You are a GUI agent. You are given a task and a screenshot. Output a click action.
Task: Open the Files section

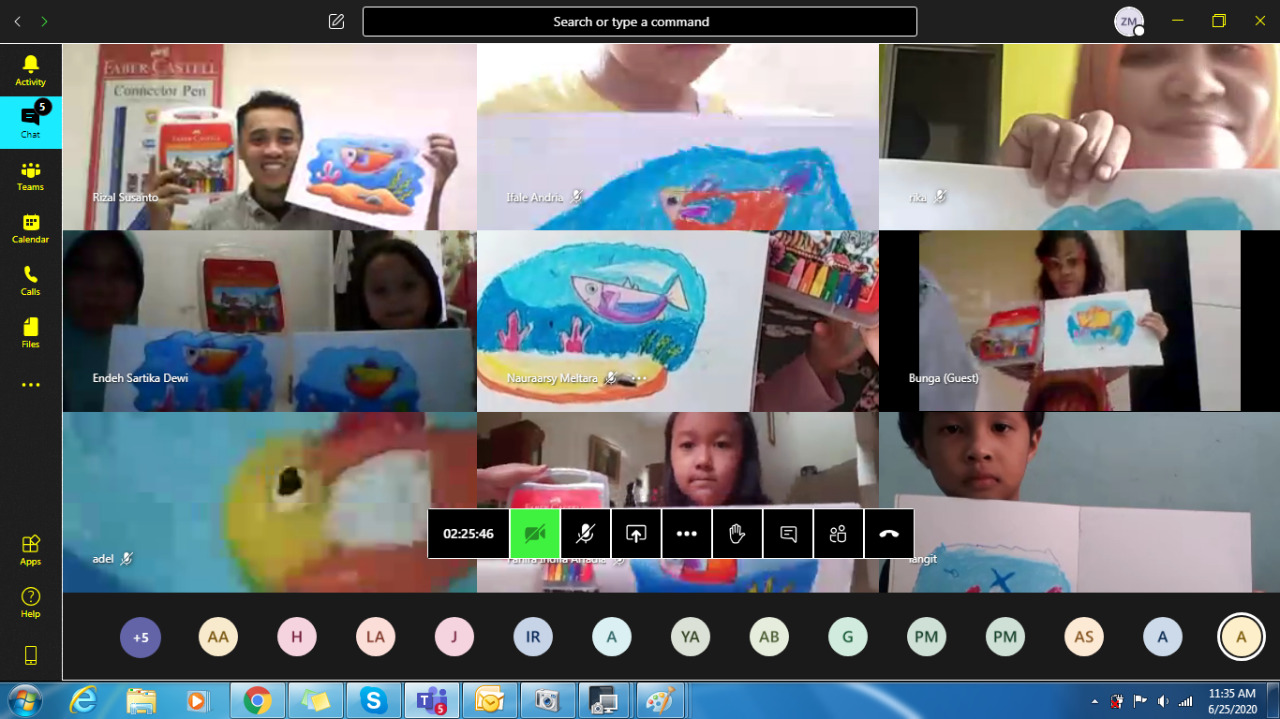point(30,332)
